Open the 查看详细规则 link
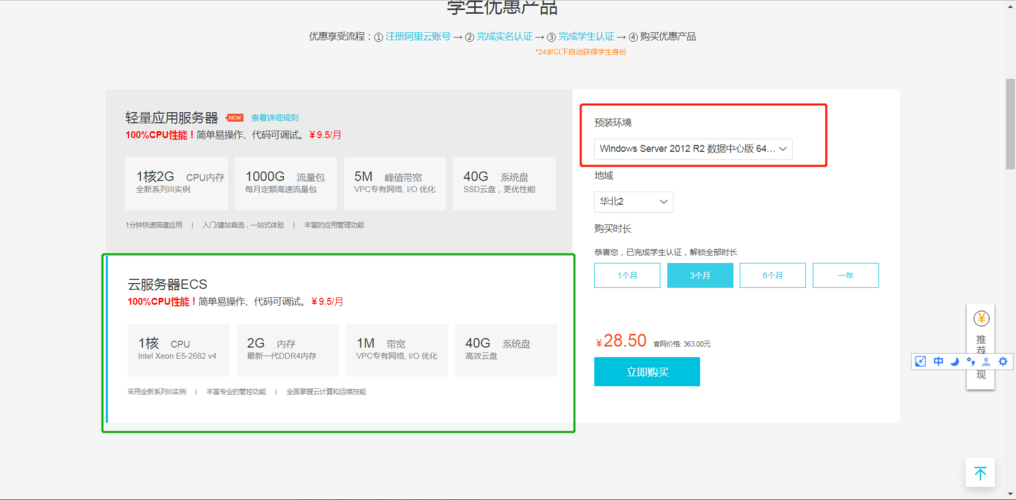This screenshot has height=500, width=1016. point(275,118)
